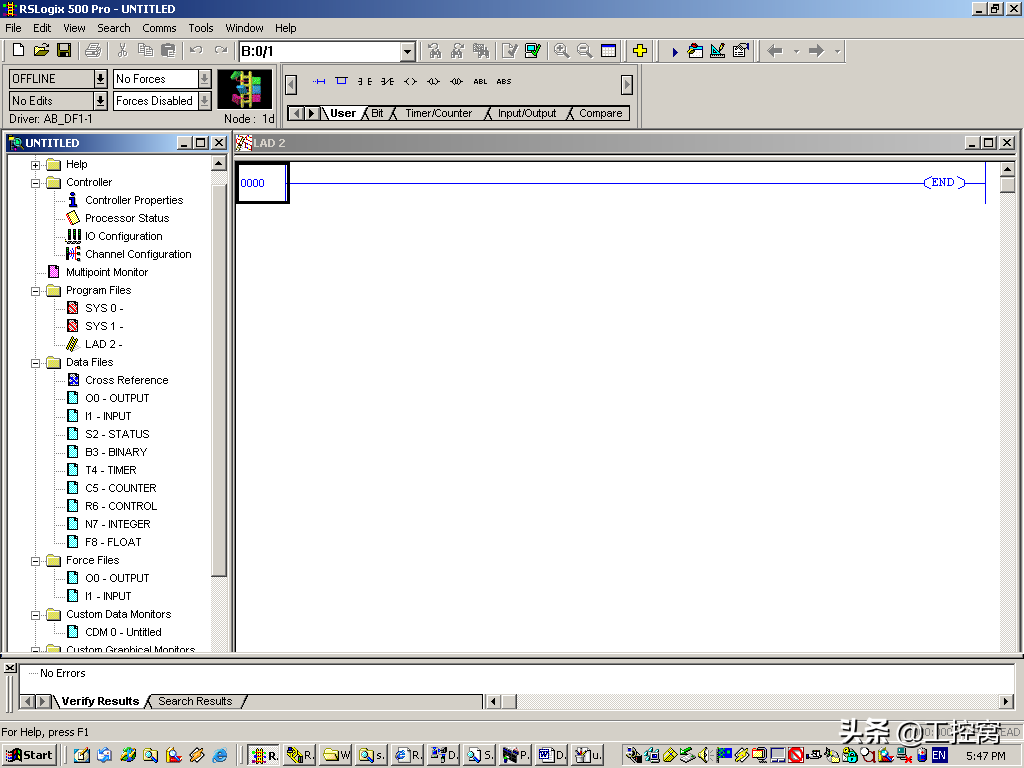Switch to the Input/Output instruction tab
The height and width of the screenshot is (768, 1024).
527,113
